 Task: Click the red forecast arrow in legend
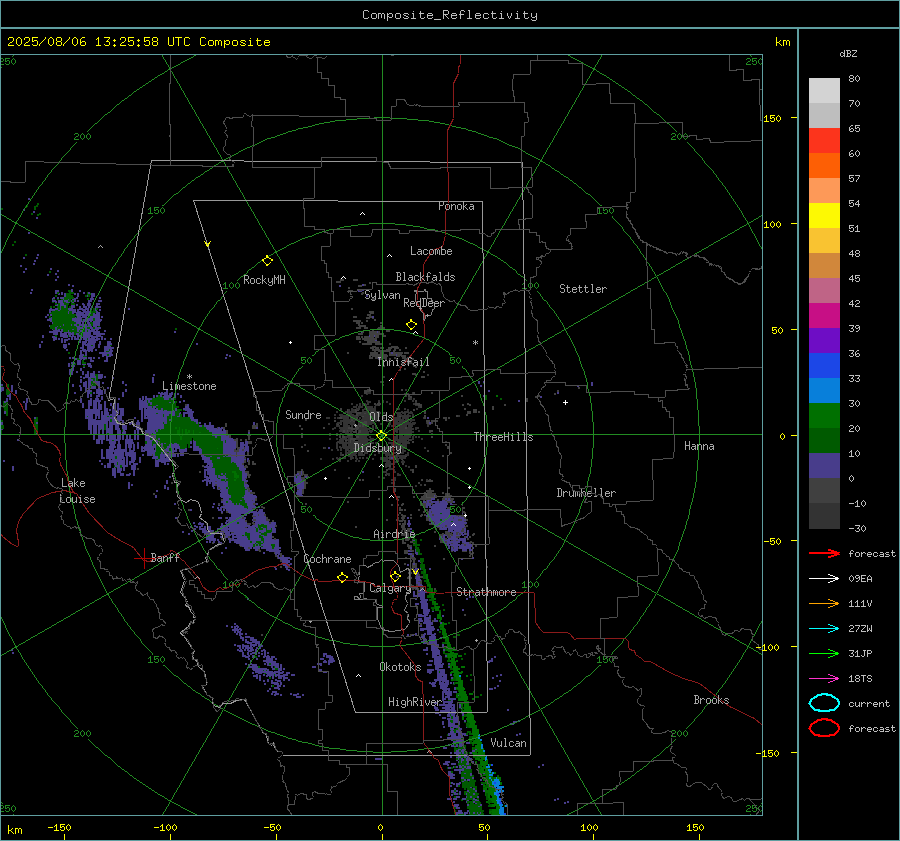pos(824,553)
